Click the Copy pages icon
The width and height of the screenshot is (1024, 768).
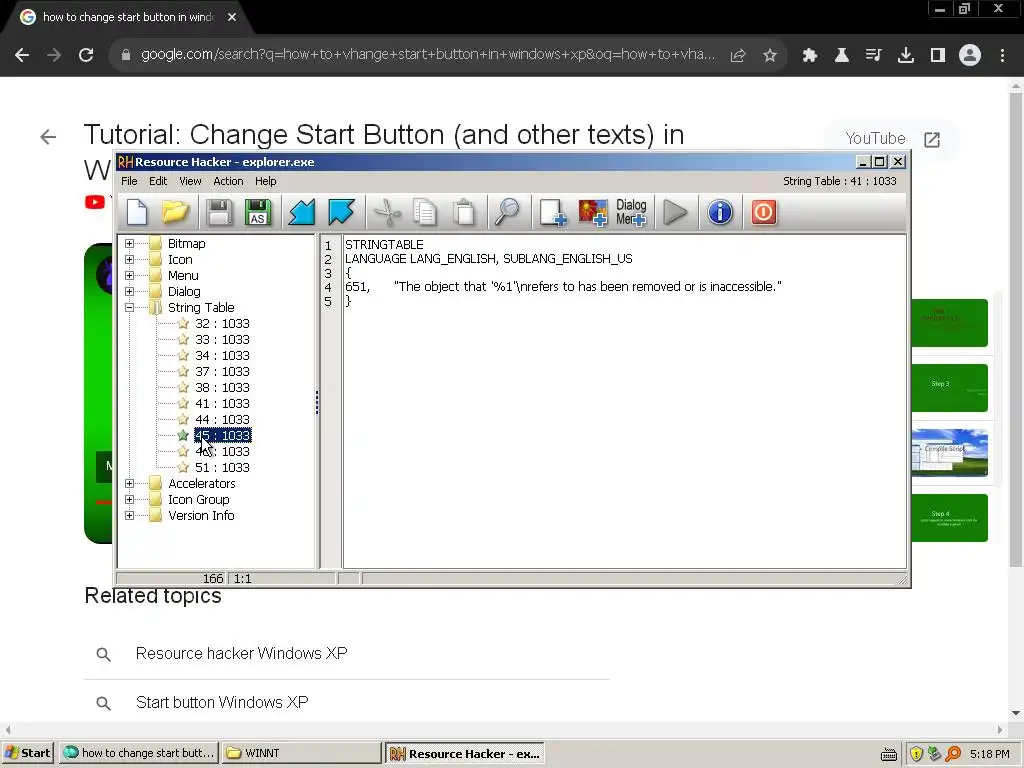pos(425,212)
